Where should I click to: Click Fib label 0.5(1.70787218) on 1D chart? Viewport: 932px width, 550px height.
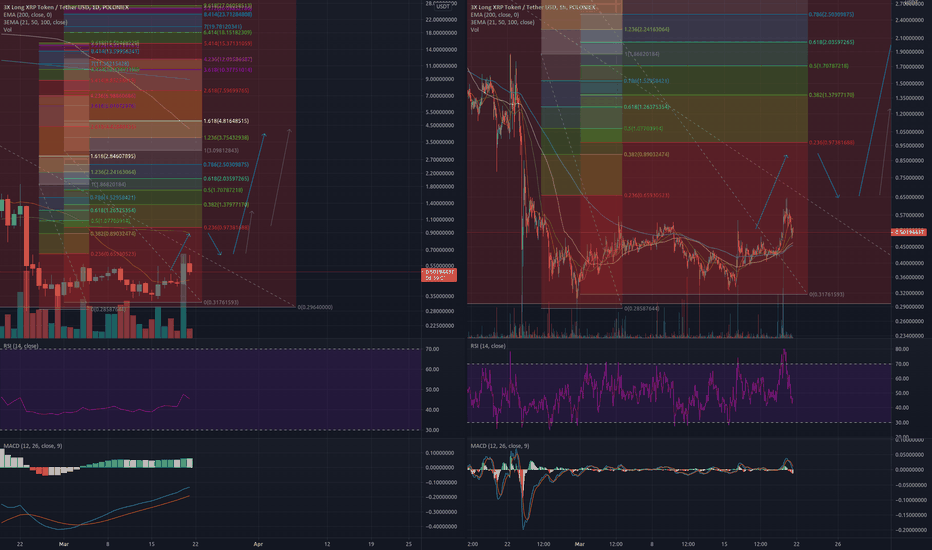223,190
